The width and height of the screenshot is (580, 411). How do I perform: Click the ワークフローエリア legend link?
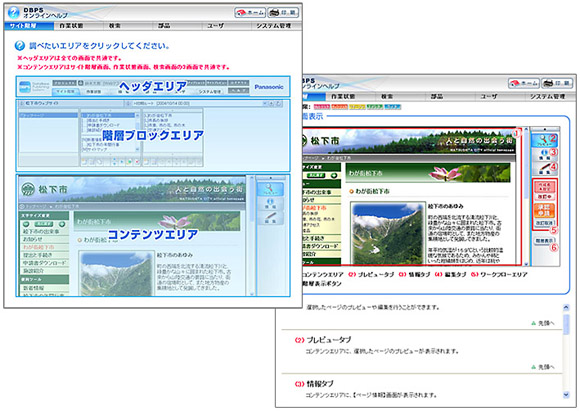(x=499, y=274)
